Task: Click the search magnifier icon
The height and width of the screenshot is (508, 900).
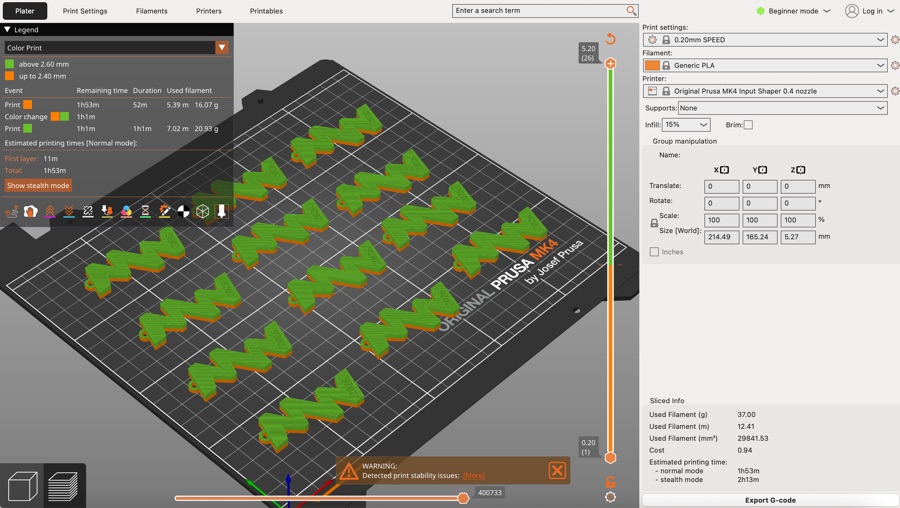Action: (631, 10)
